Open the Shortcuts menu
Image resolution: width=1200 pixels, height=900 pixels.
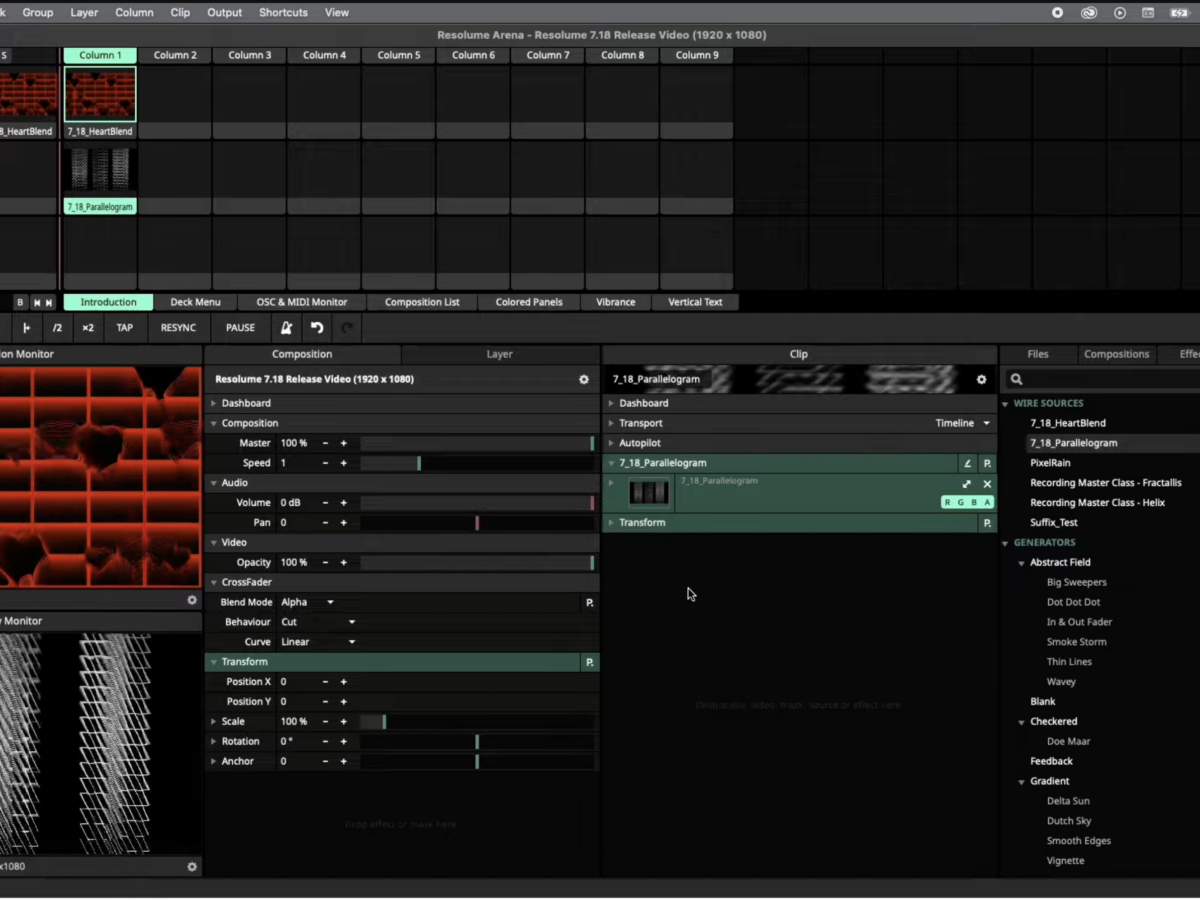tap(283, 13)
